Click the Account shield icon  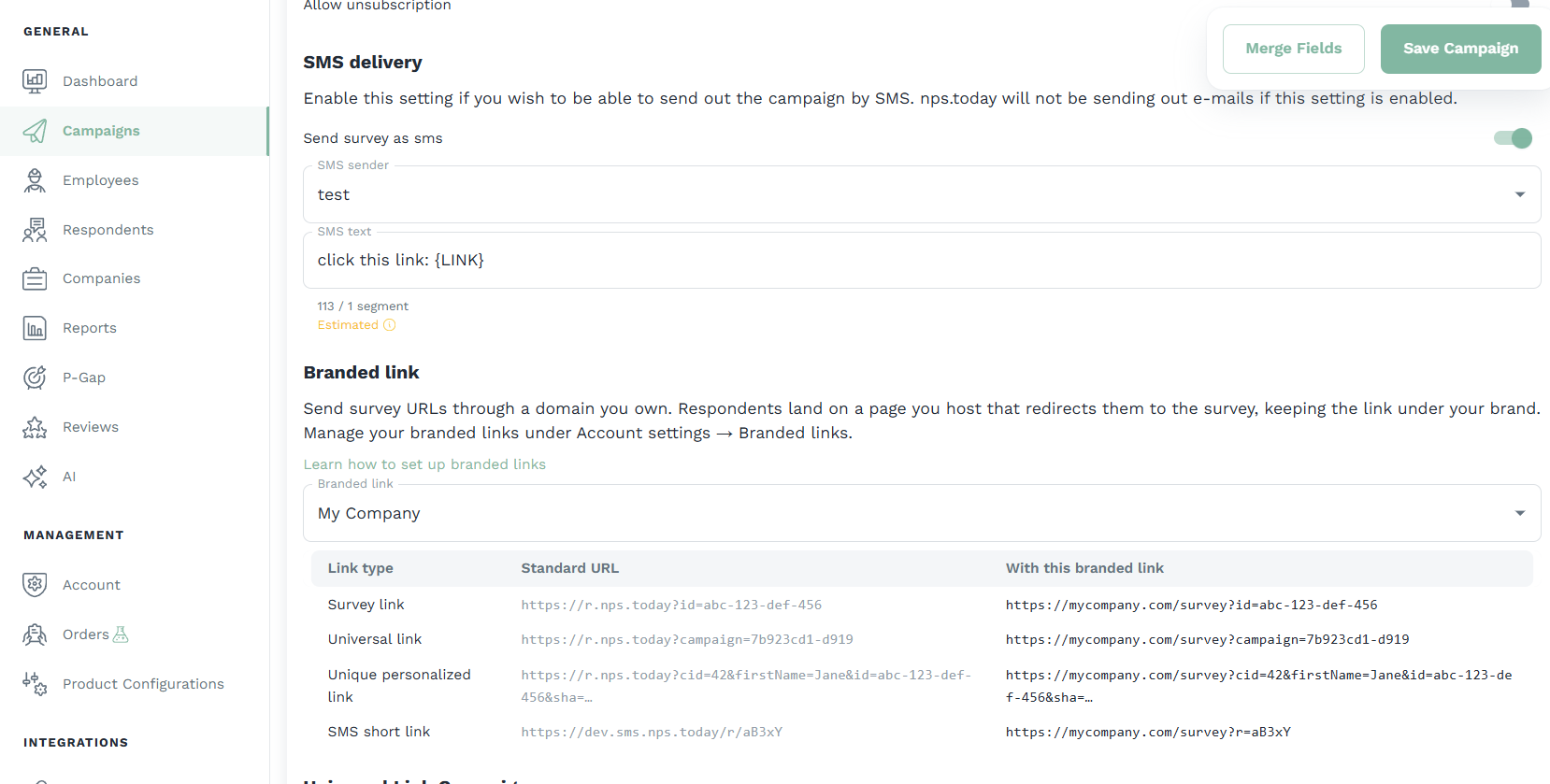[x=35, y=585]
